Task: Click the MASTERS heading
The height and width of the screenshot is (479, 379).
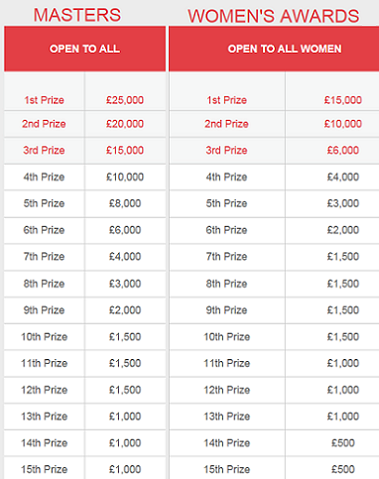Action: tap(77, 15)
